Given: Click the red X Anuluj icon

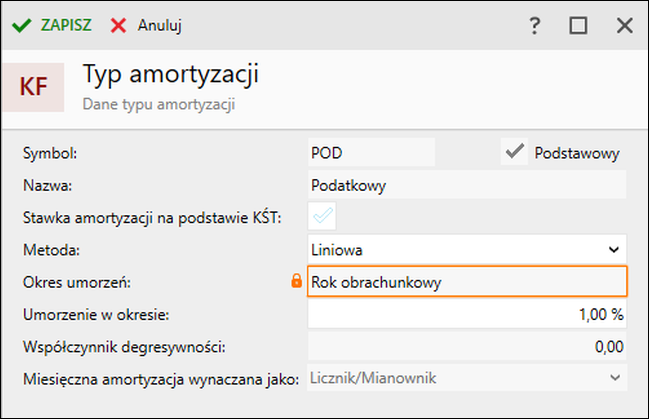Looking at the screenshot, I should pos(118,26).
